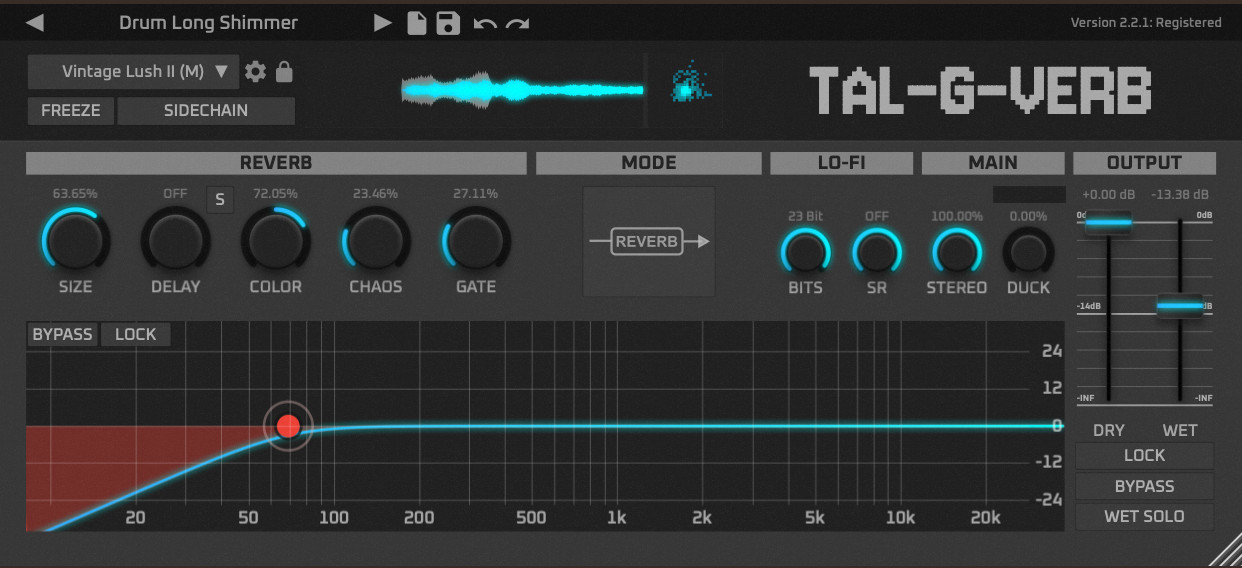Viewport: 1242px width, 568px height.
Task: Click the REVERB section header
Action: [276, 163]
